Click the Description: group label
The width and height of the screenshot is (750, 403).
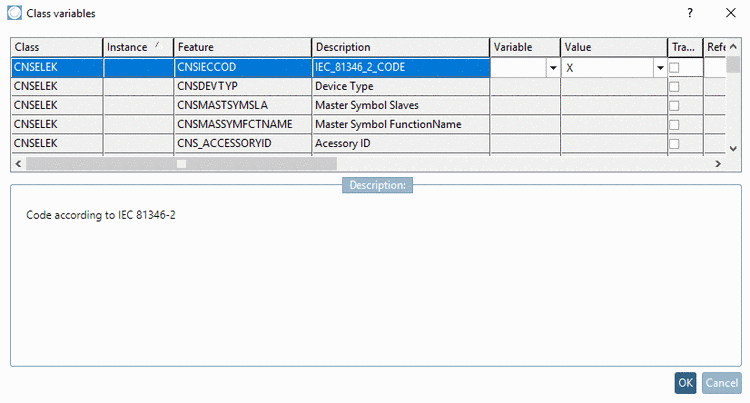point(377,185)
